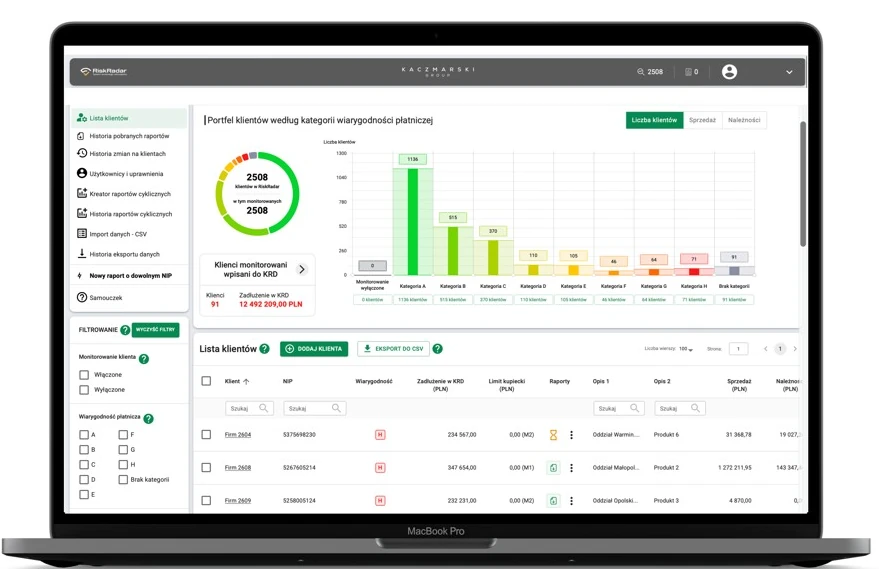Click the Dodaj klienta button
Screen dimensions: 879x569
tap(314, 349)
